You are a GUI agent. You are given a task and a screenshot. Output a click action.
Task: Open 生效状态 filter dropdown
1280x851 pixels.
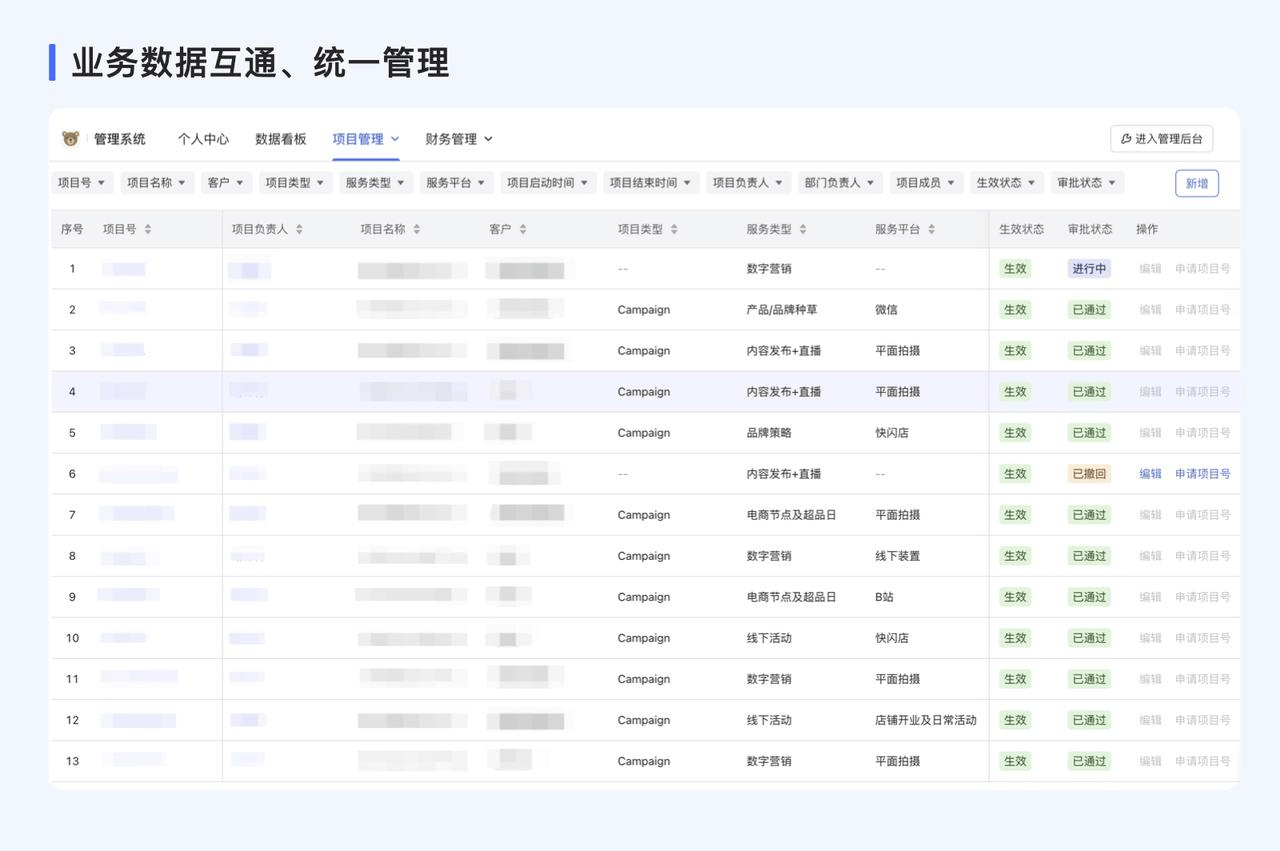coord(1007,183)
